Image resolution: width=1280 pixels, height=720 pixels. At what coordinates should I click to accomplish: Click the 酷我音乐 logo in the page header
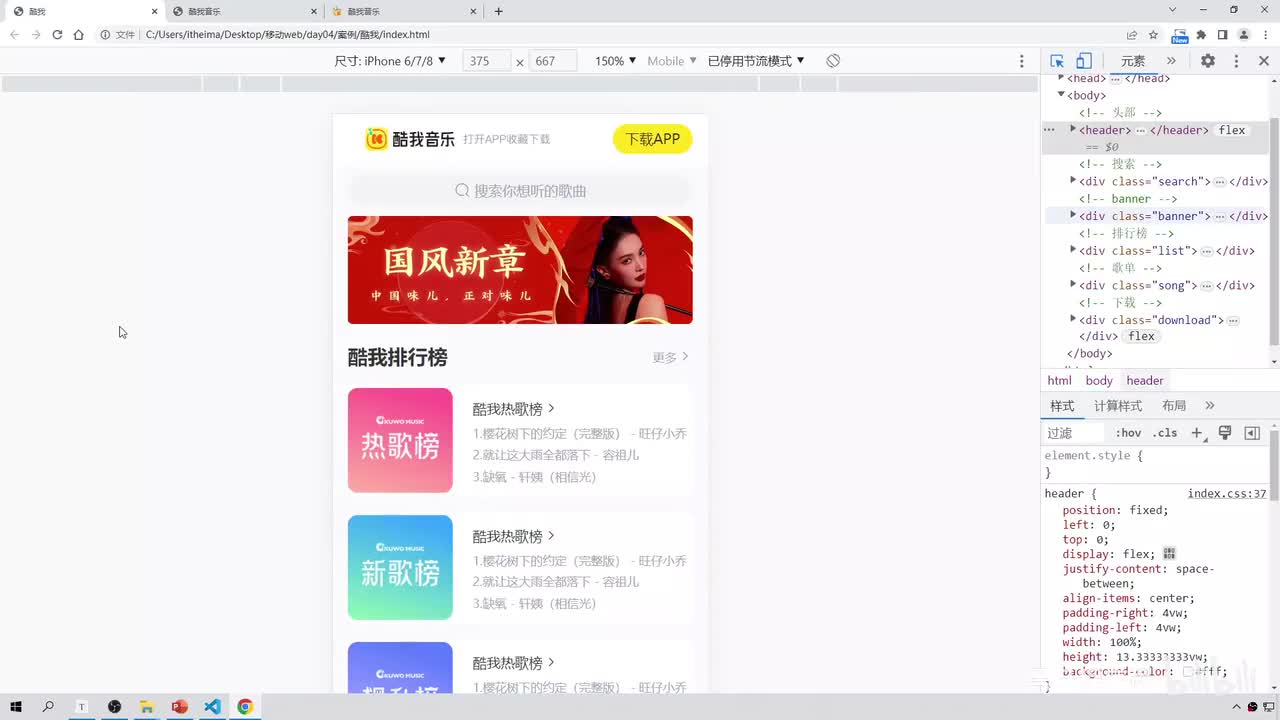click(x=410, y=139)
